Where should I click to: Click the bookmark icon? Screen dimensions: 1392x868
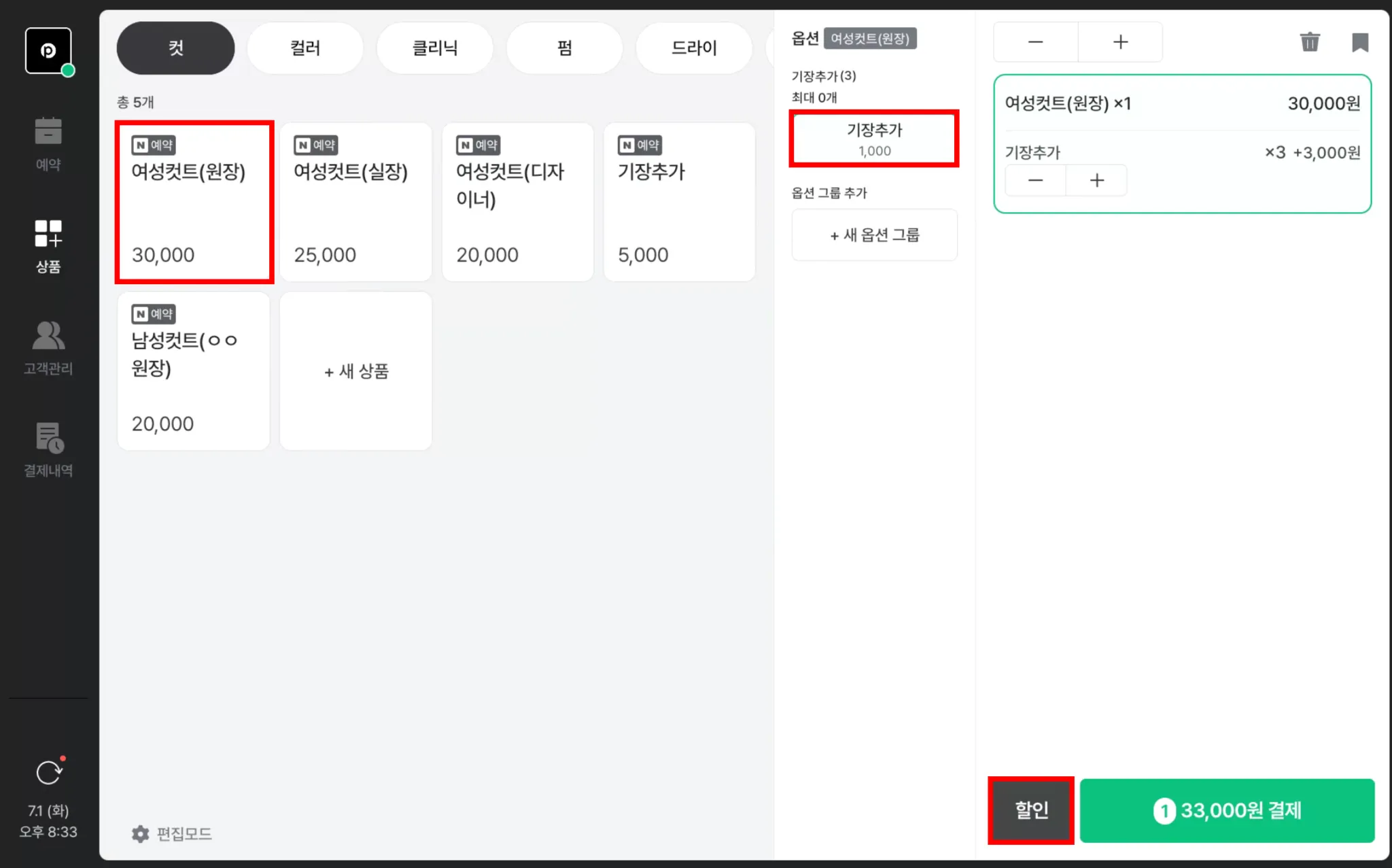click(x=1359, y=42)
